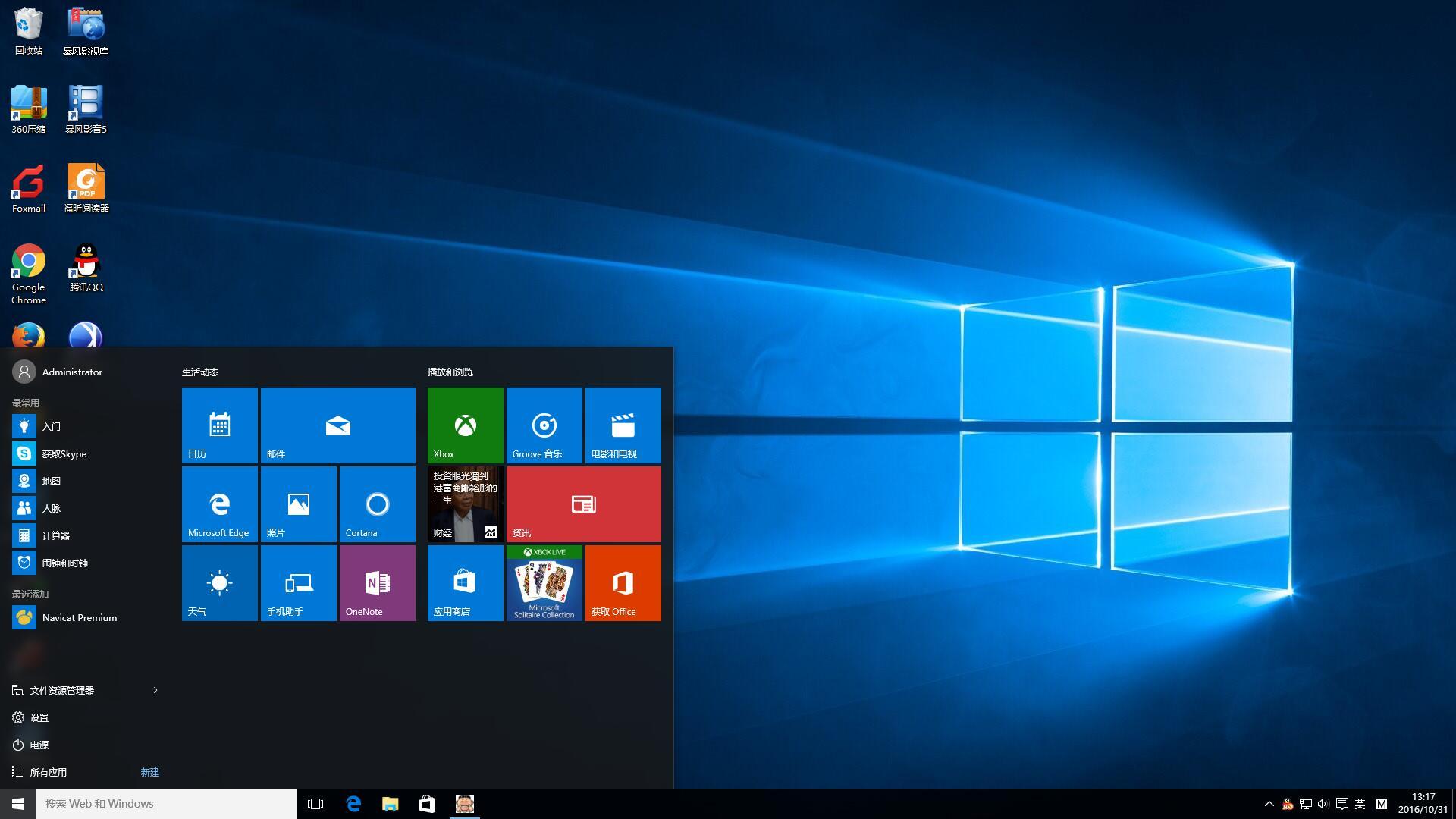This screenshot has height=819, width=1456.
Task: Show hidden tray icons chevron
Action: 1269,804
